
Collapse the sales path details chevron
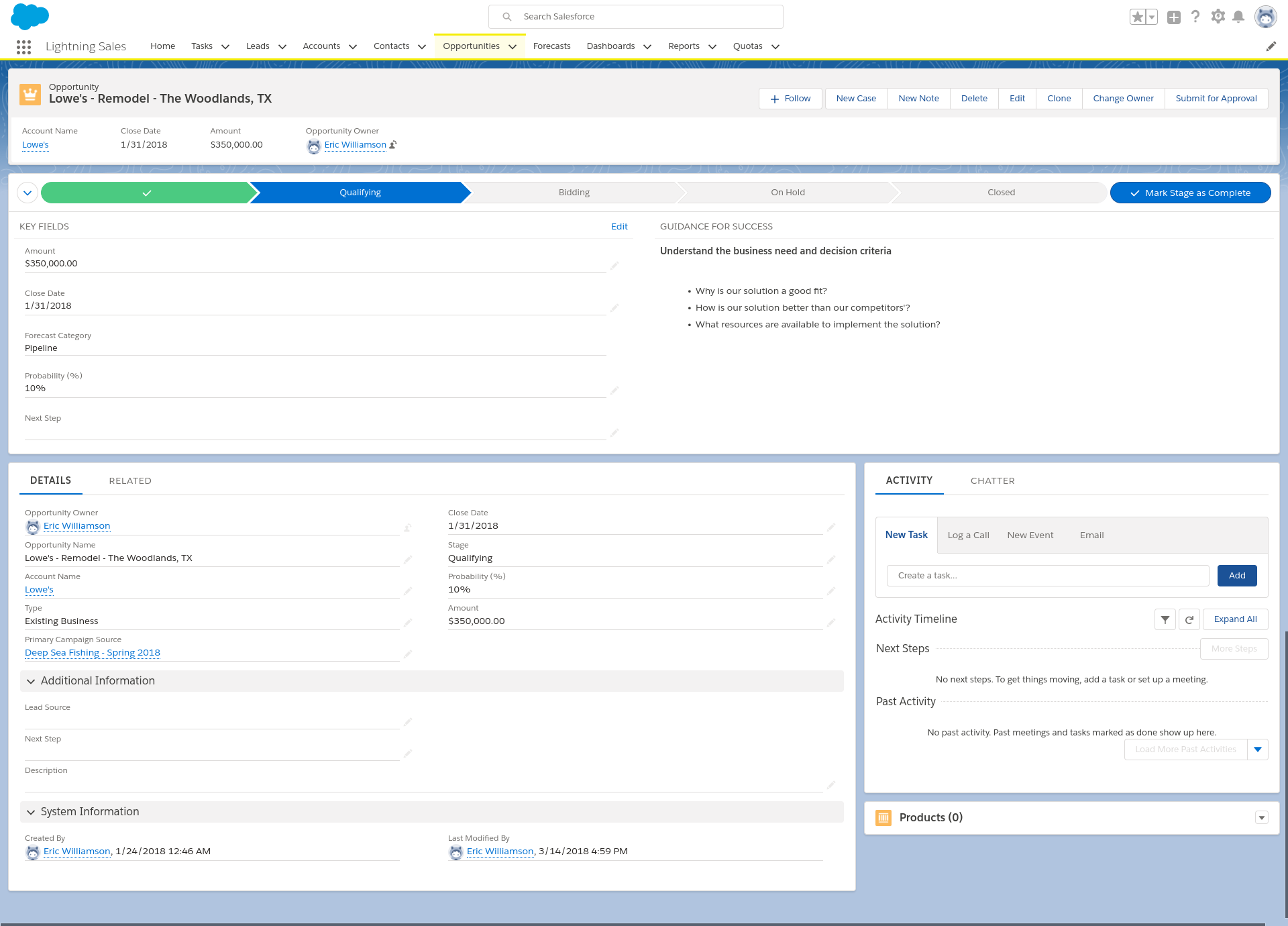(28, 193)
